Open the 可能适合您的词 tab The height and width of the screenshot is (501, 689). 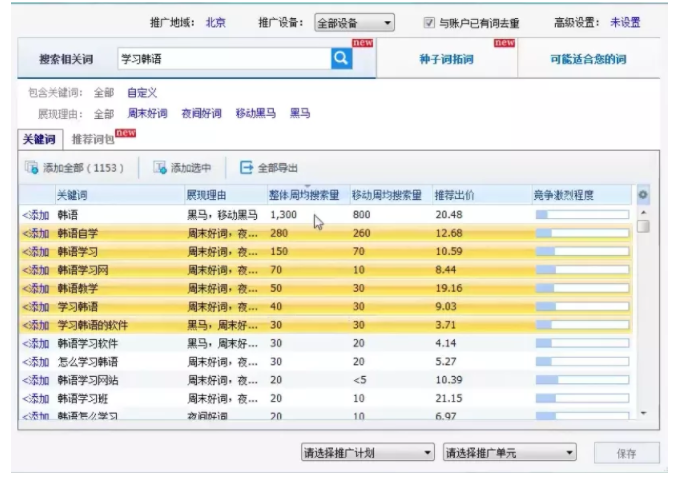pyautogui.click(x=588, y=59)
